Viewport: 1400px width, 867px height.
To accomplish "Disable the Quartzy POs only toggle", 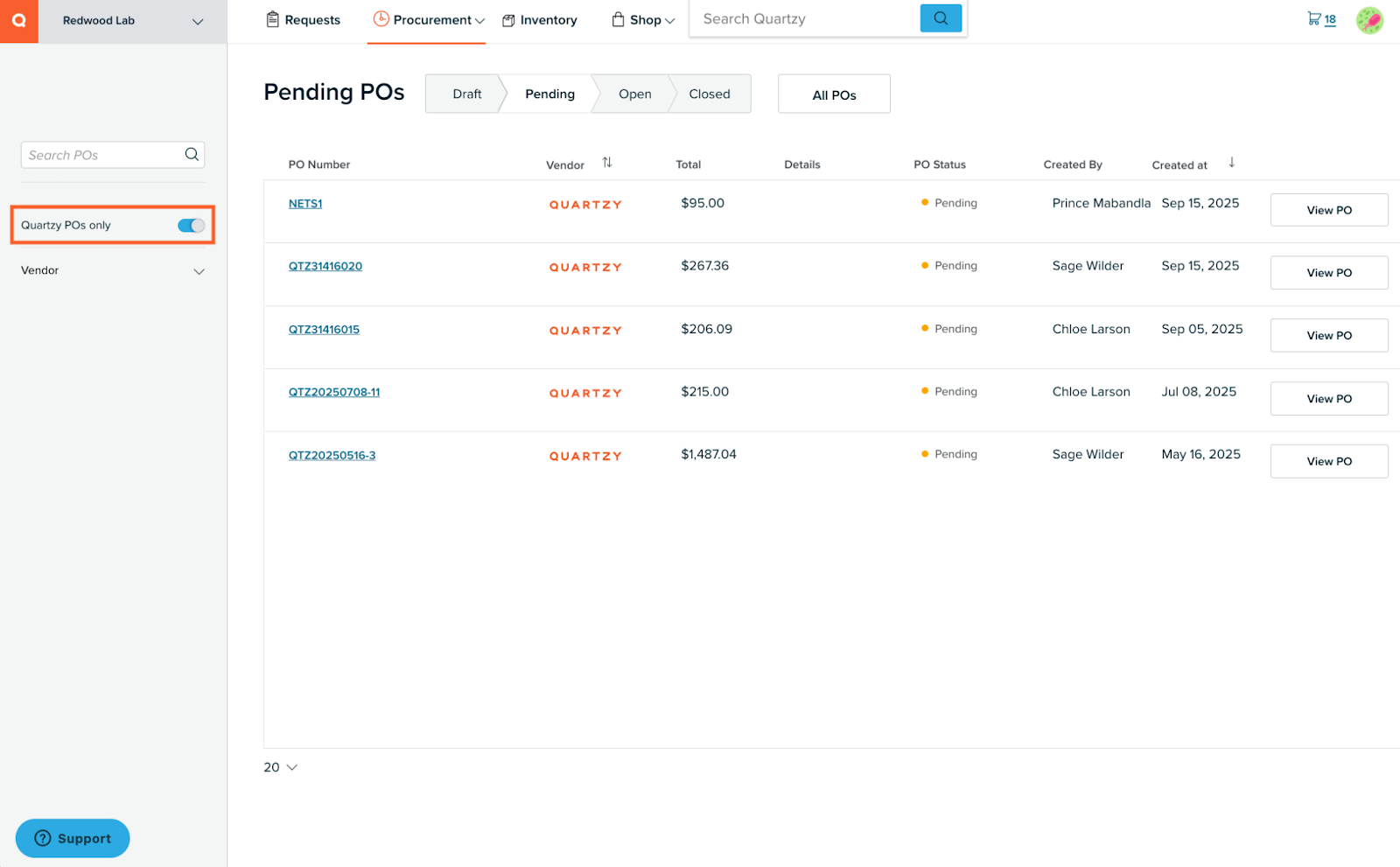I will 189,225.
